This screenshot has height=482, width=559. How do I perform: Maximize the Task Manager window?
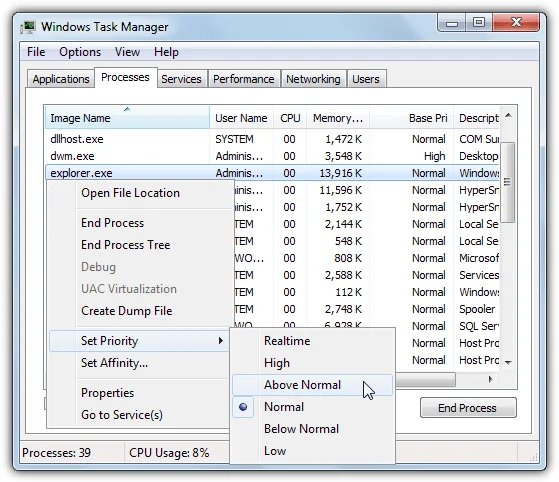[x=478, y=23]
